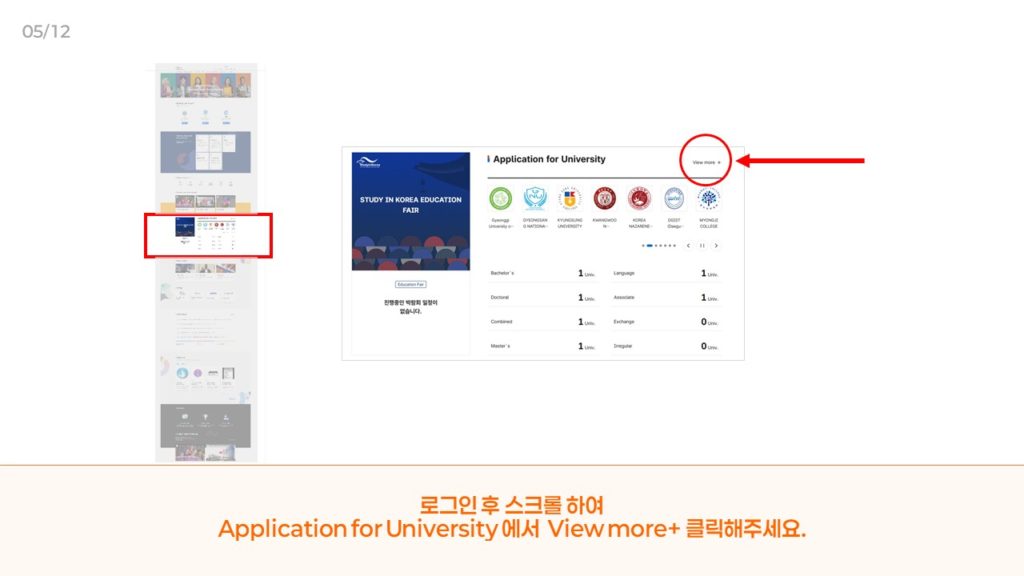This screenshot has height=576, width=1024.
Task: Open the Gyeonggi University logo
Action: [x=500, y=198]
